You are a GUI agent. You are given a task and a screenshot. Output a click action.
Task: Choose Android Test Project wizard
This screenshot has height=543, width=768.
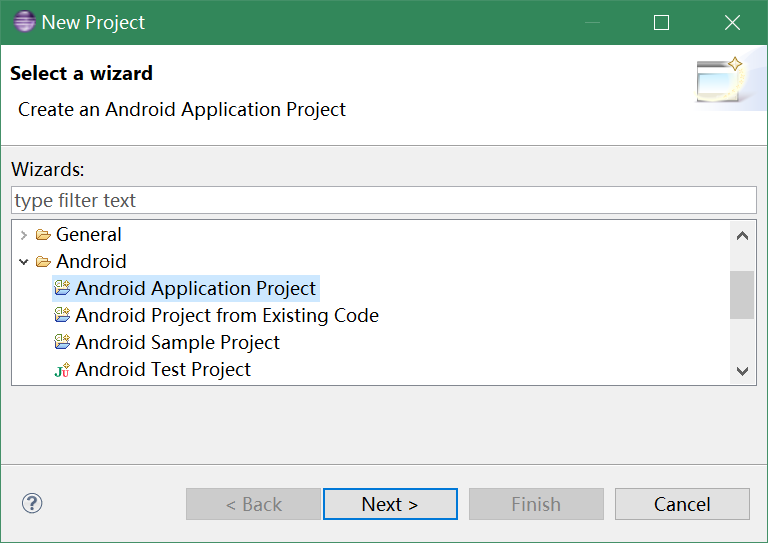163,370
